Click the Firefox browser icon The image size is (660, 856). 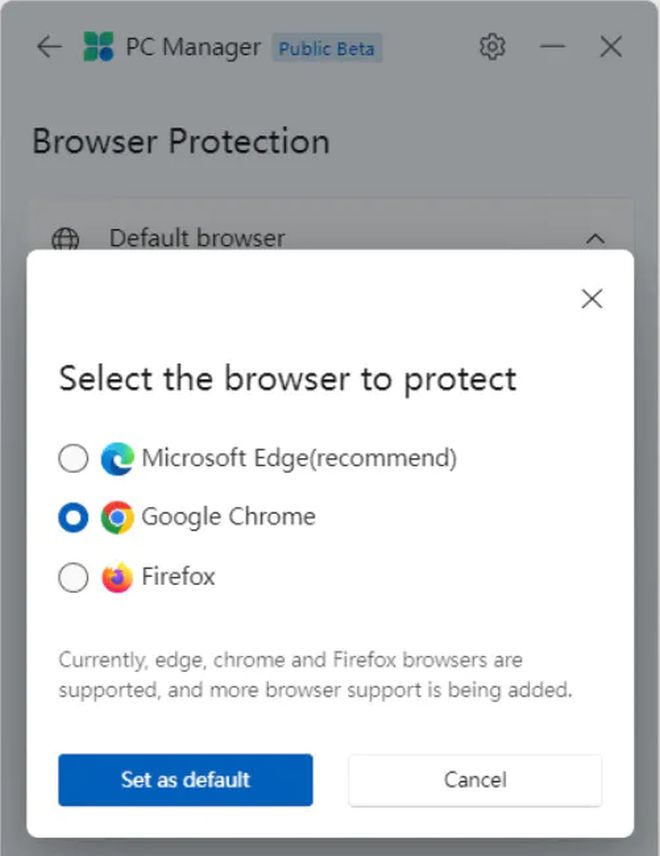[117, 577]
